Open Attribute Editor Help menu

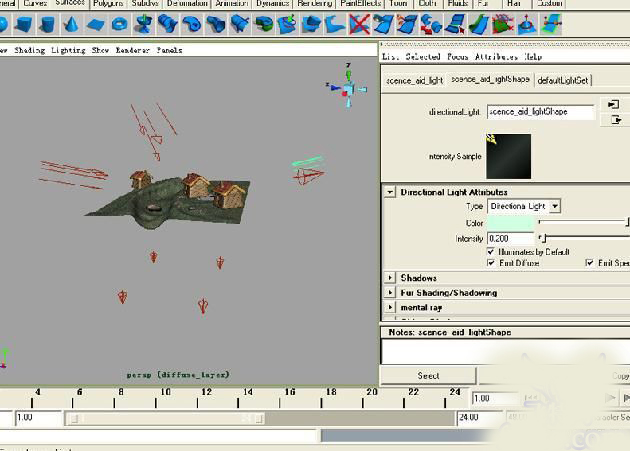533,57
